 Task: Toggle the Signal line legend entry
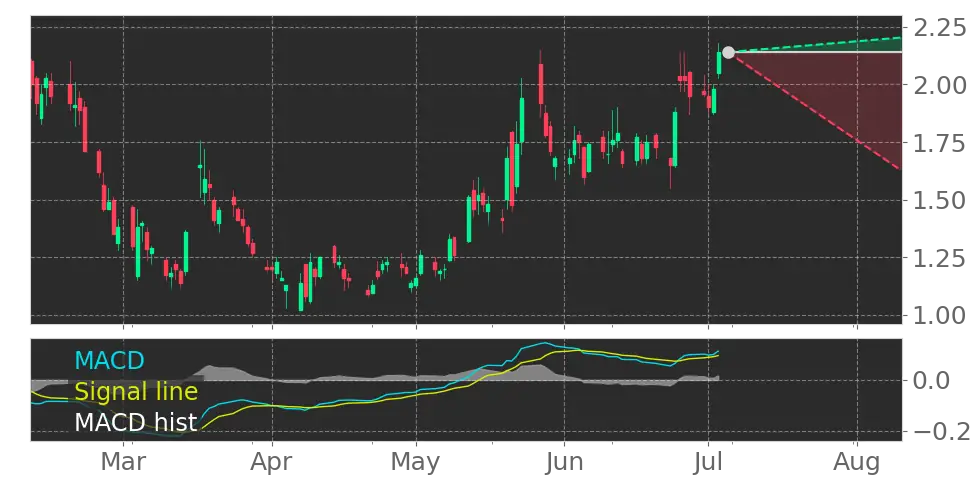(x=135, y=392)
